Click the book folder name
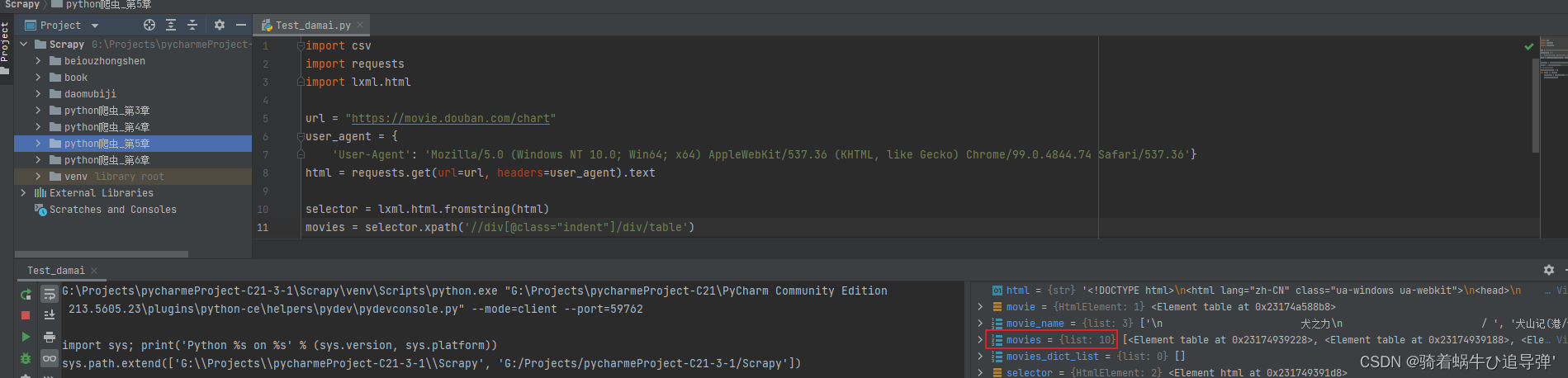1568x378 pixels. pos(76,78)
